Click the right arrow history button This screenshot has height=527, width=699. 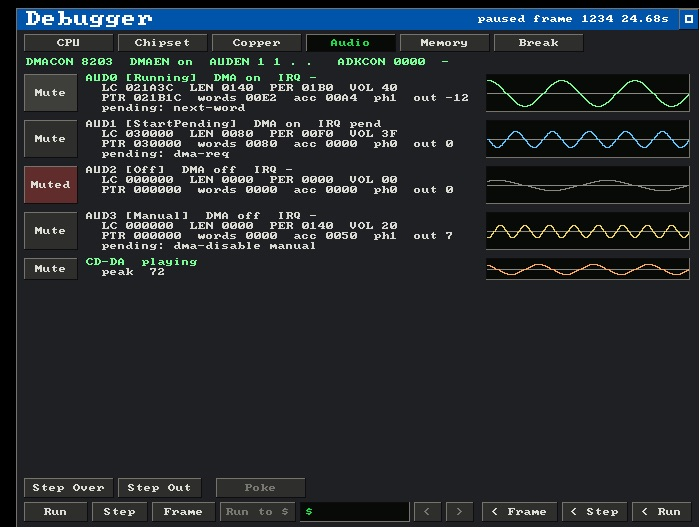click(x=459, y=512)
